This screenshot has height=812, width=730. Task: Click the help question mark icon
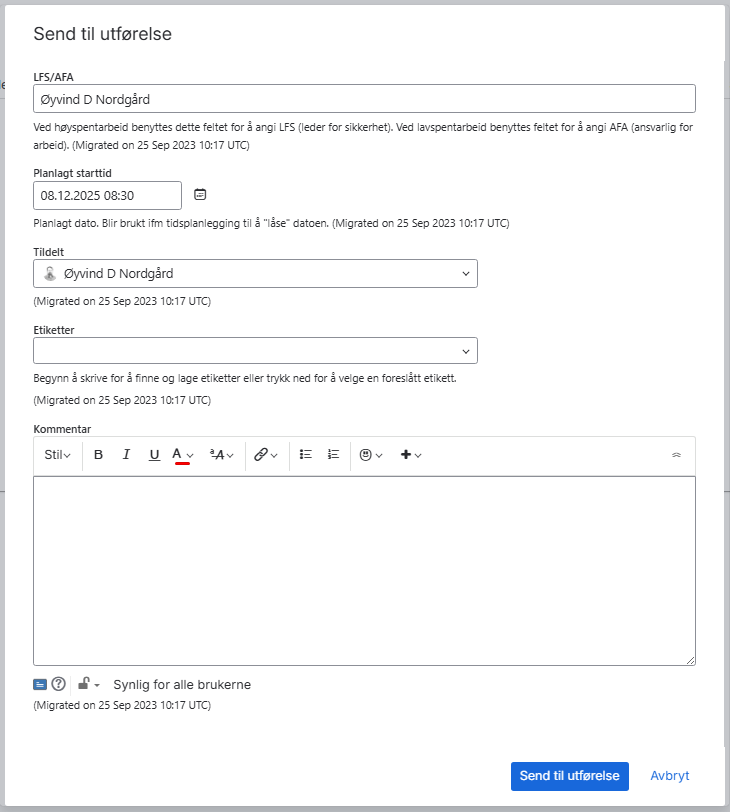point(59,685)
